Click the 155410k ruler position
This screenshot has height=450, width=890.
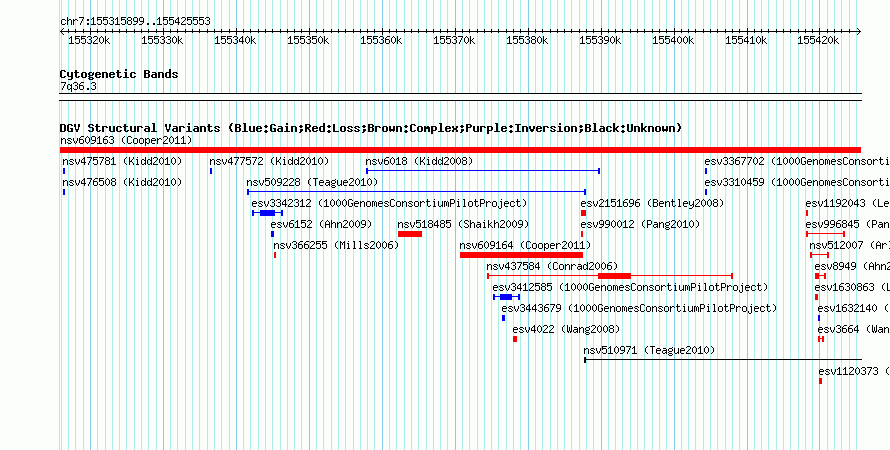point(746,40)
